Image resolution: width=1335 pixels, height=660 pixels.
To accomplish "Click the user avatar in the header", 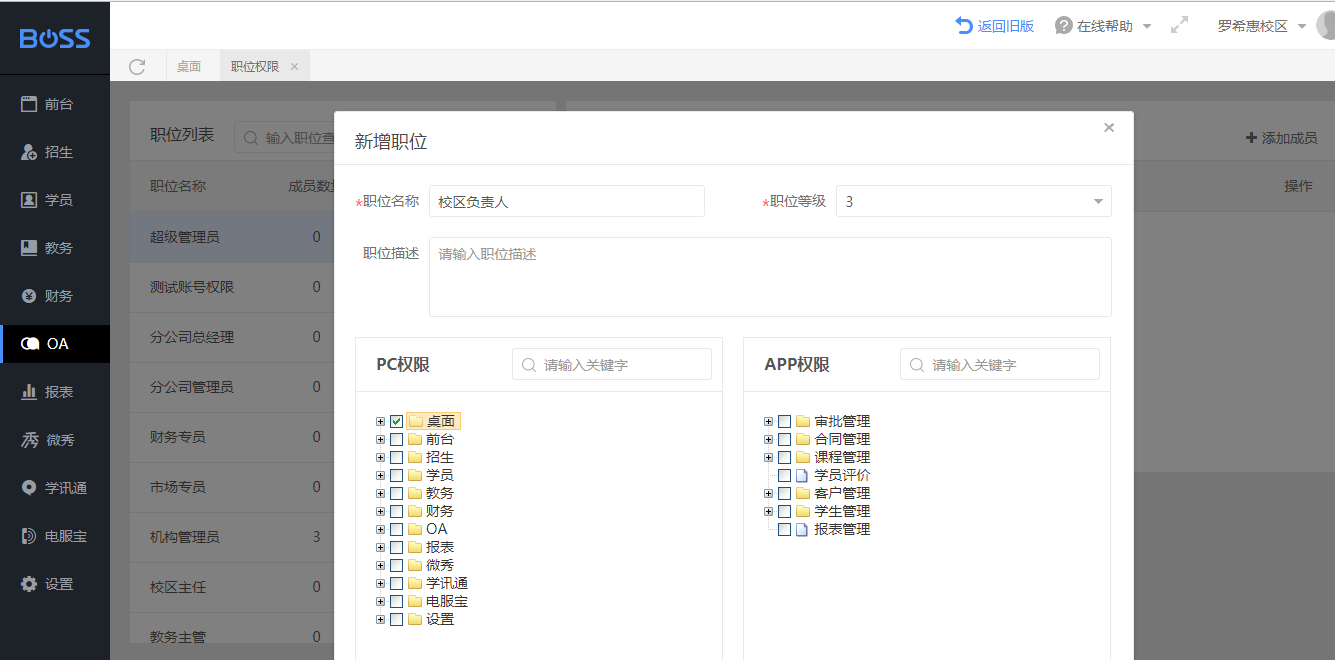I will (x=1326, y=26).
